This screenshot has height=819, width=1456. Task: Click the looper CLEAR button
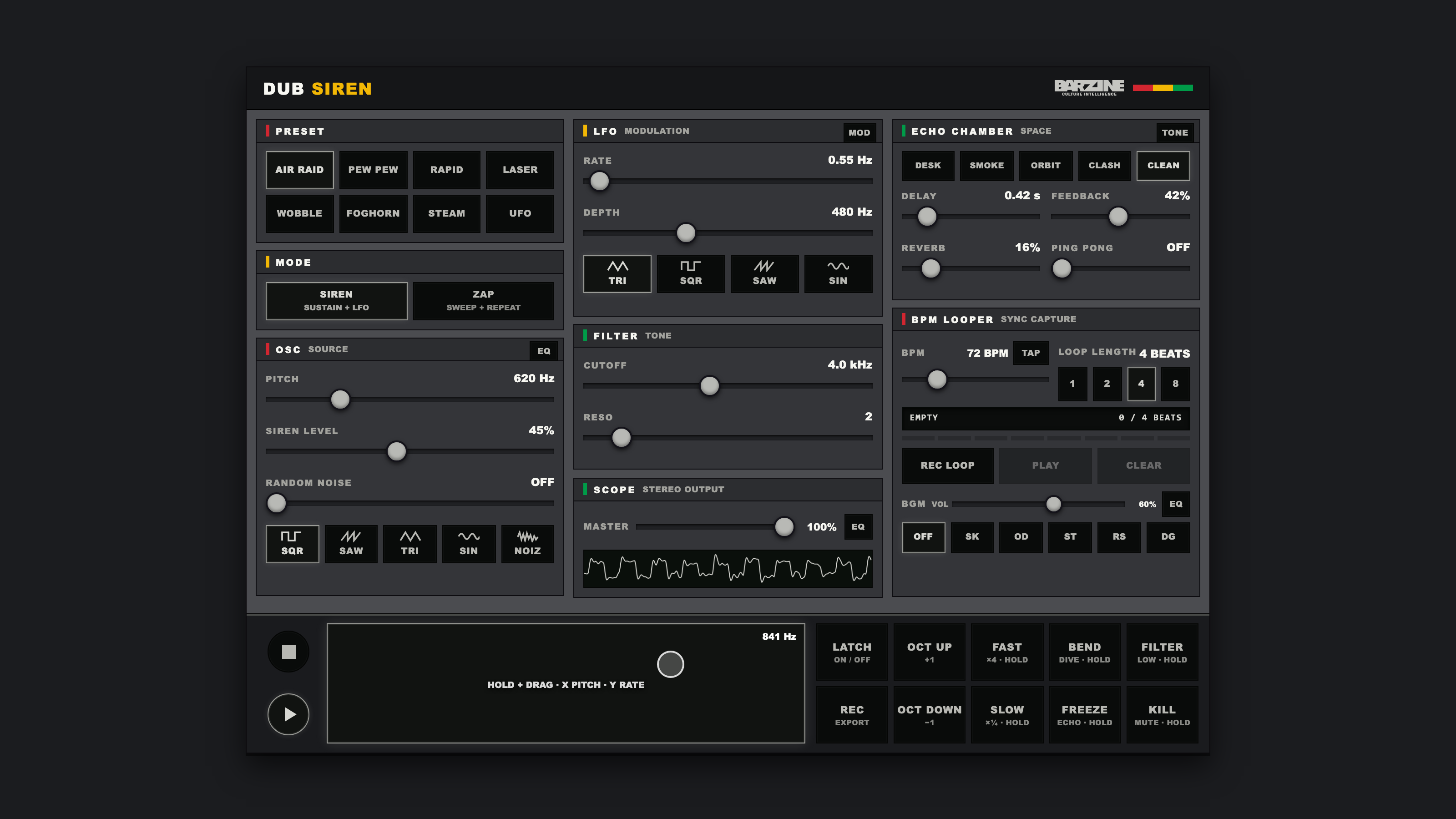[1143, 466]
